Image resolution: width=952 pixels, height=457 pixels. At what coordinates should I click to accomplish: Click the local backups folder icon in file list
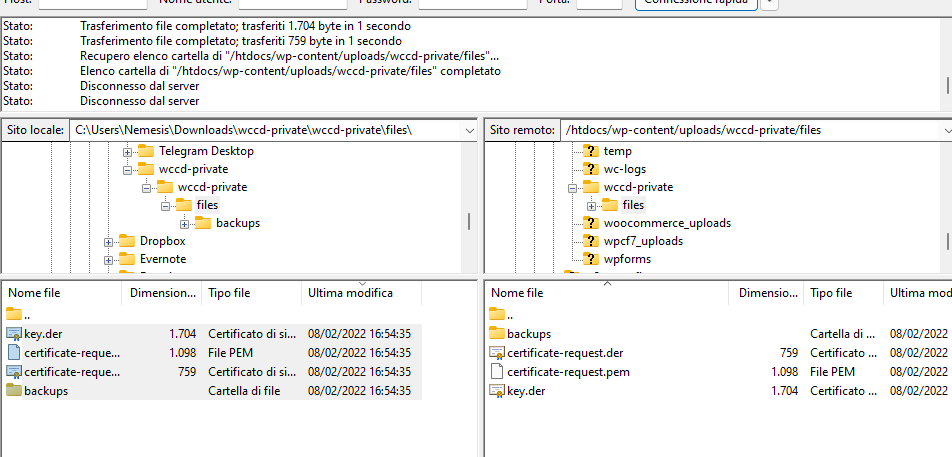click(14, 391)
